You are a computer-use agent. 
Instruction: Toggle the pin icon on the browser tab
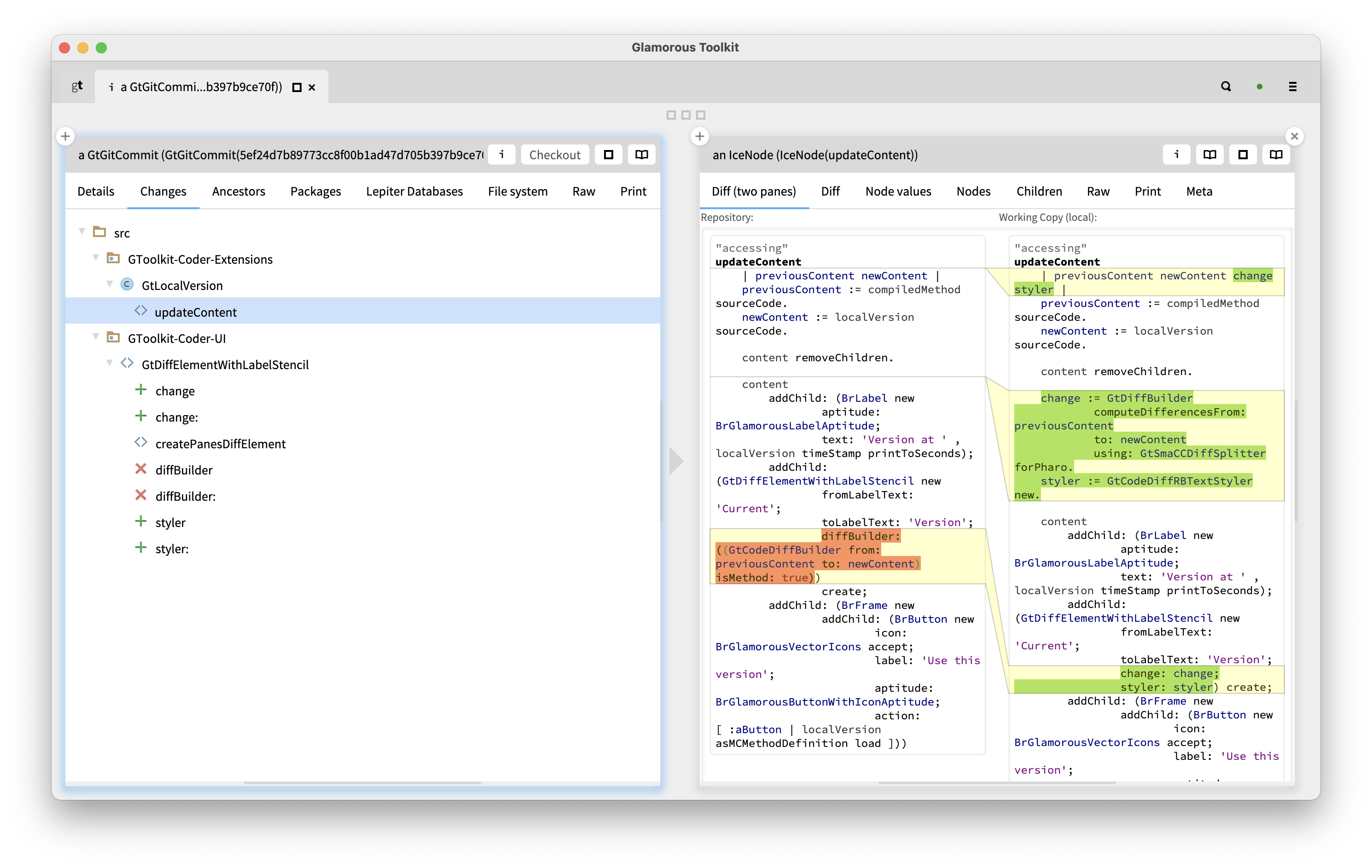(x=296, y=87)
